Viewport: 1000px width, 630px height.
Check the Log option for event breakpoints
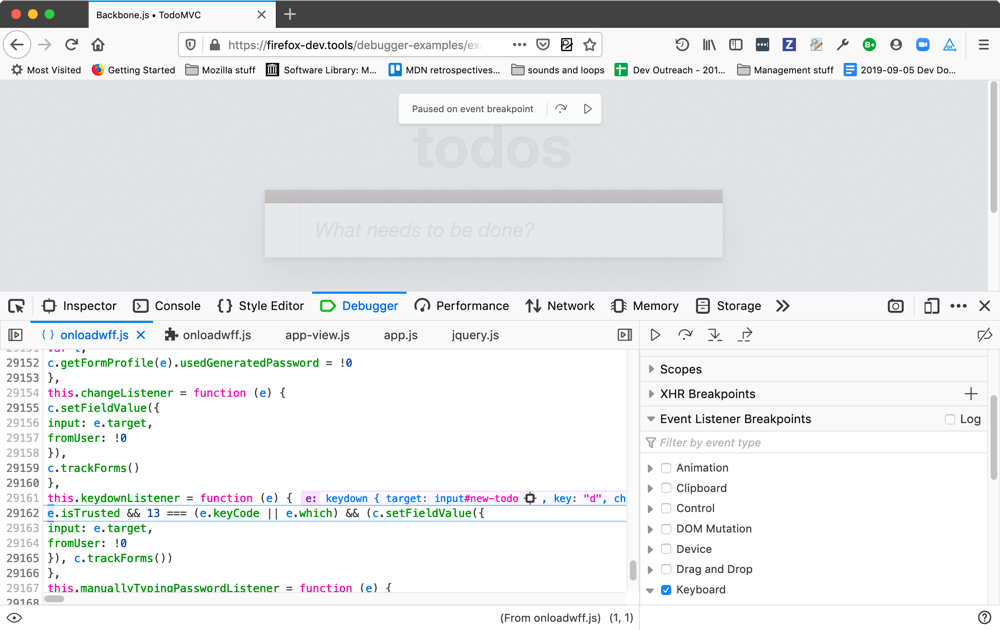pyautogui.click(x=950, y=419)
